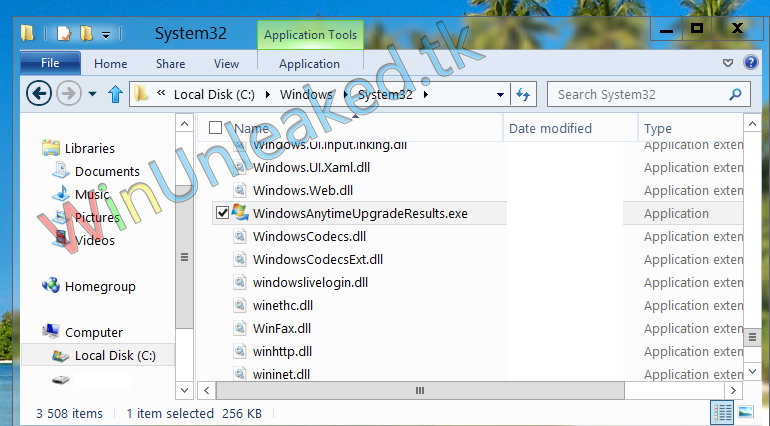Click the navigation pane scroll up arrow
This screenshot has height=426, width=770.
click(x=184, y=124)
